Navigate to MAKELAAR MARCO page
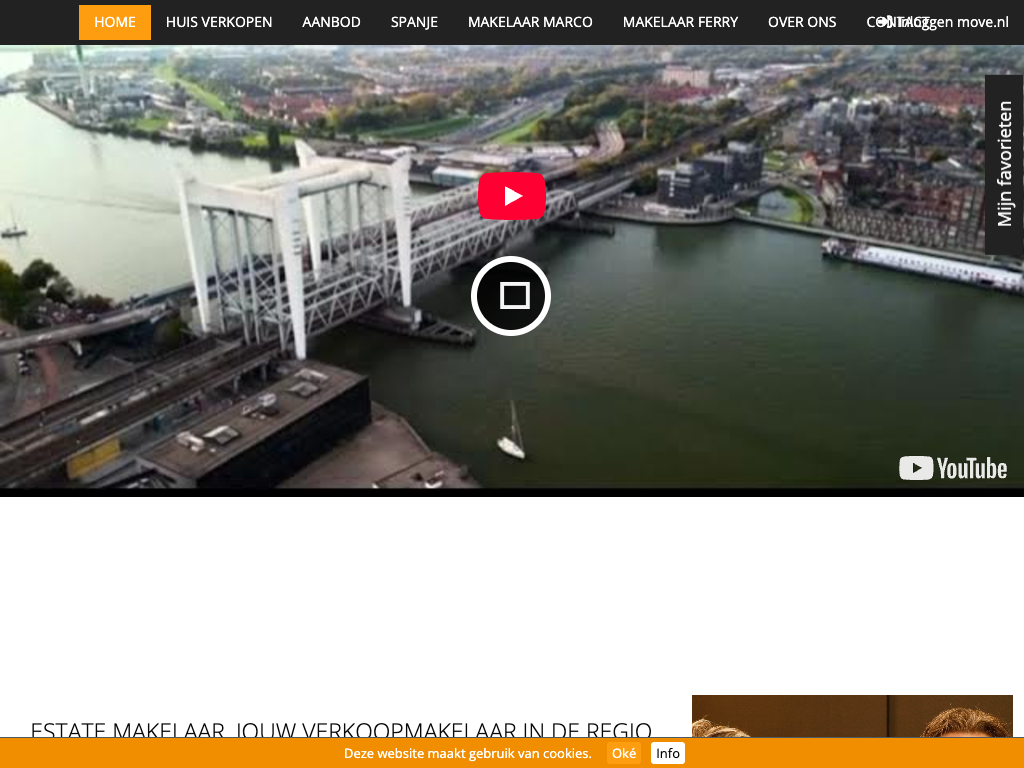 click(x=530, y=22)
